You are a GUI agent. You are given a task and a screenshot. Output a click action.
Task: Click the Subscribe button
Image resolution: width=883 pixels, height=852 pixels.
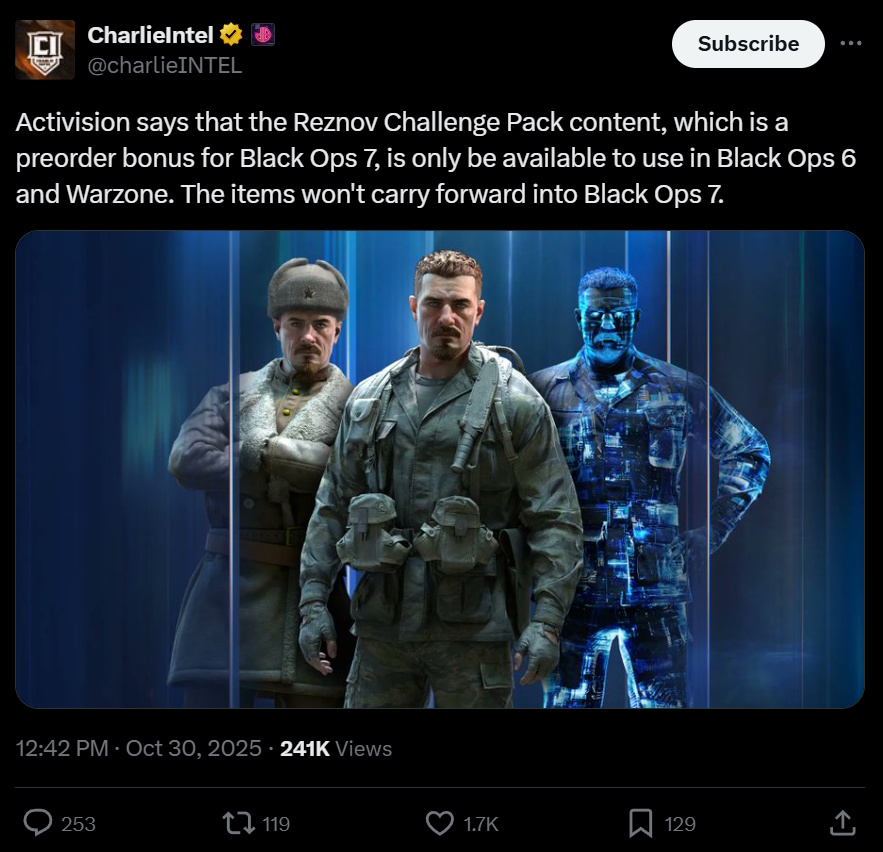[x=748, y=44]
